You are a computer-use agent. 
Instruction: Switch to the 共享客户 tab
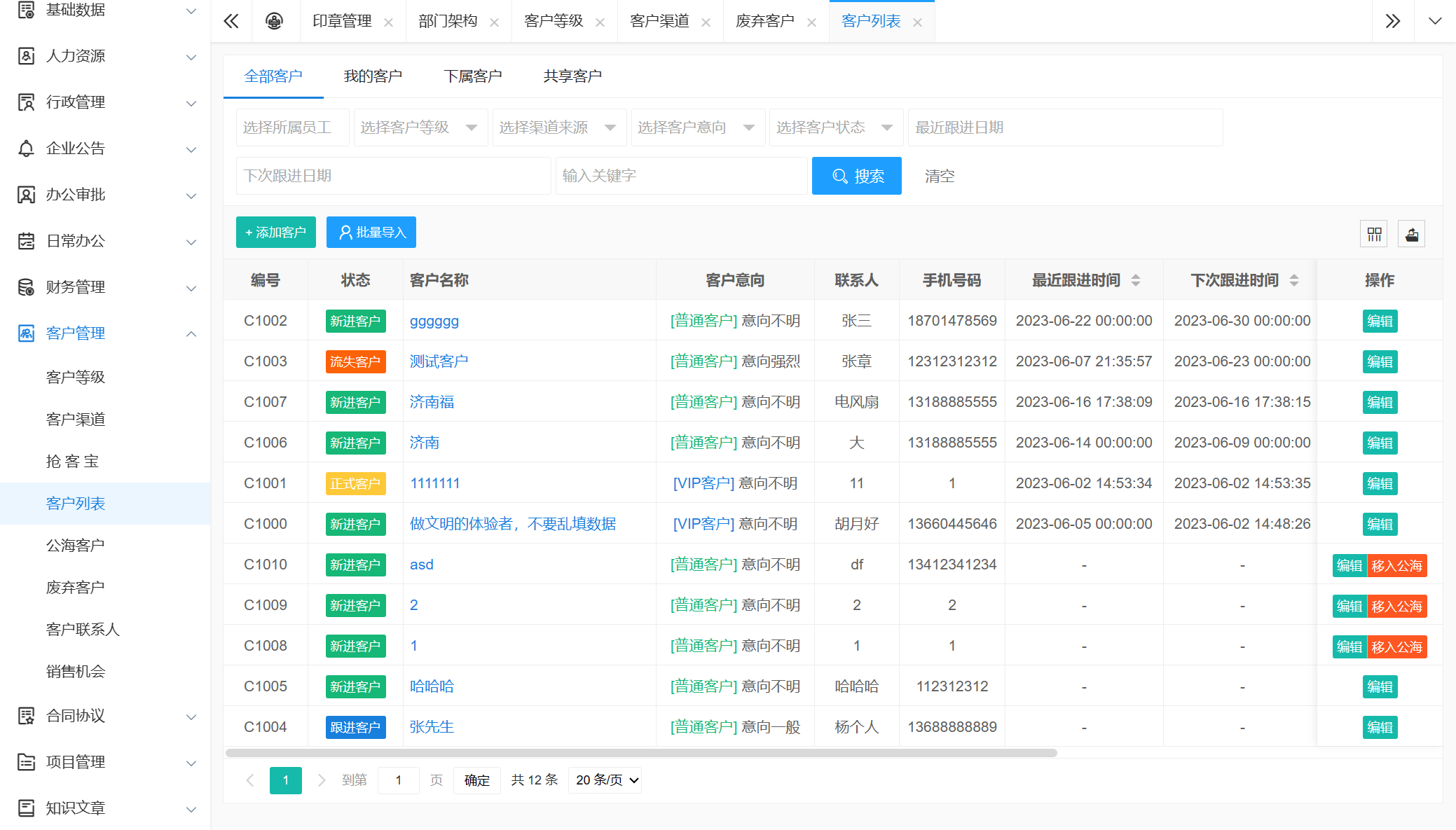point(572,76)
